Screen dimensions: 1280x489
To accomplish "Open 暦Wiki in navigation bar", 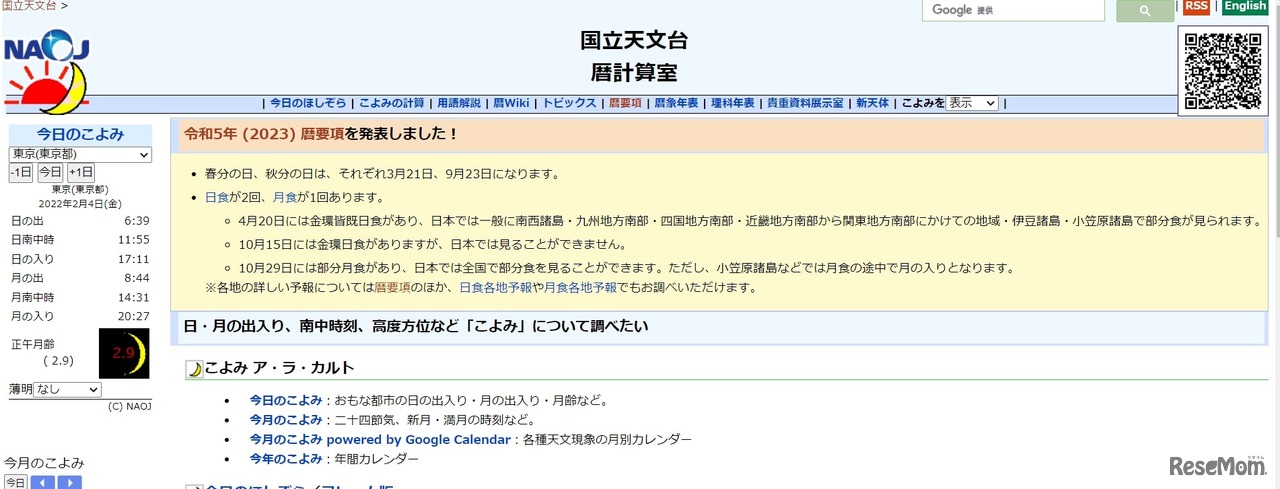I will (x=511, y=103).
